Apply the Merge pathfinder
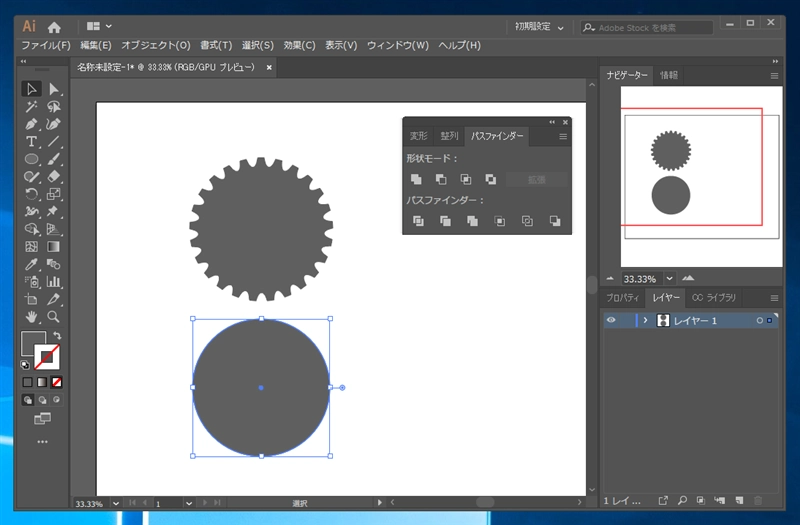This screenshot has width=800, height=525. pyautogui.click(x=472, y=221)
